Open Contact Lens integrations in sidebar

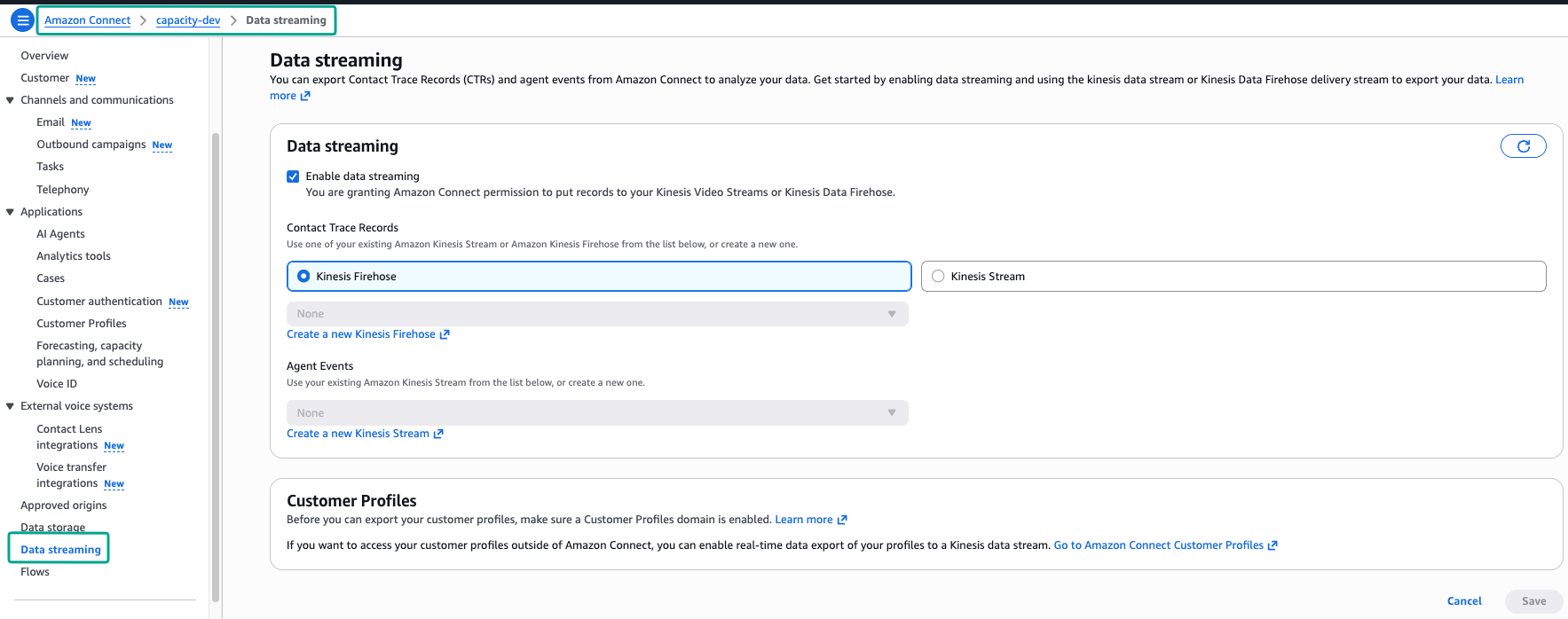(69, 437)
